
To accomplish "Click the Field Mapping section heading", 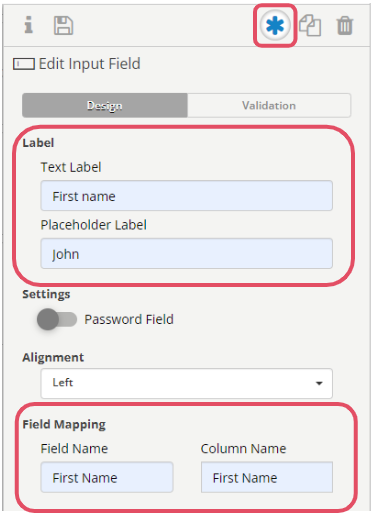I will (64, 424).
